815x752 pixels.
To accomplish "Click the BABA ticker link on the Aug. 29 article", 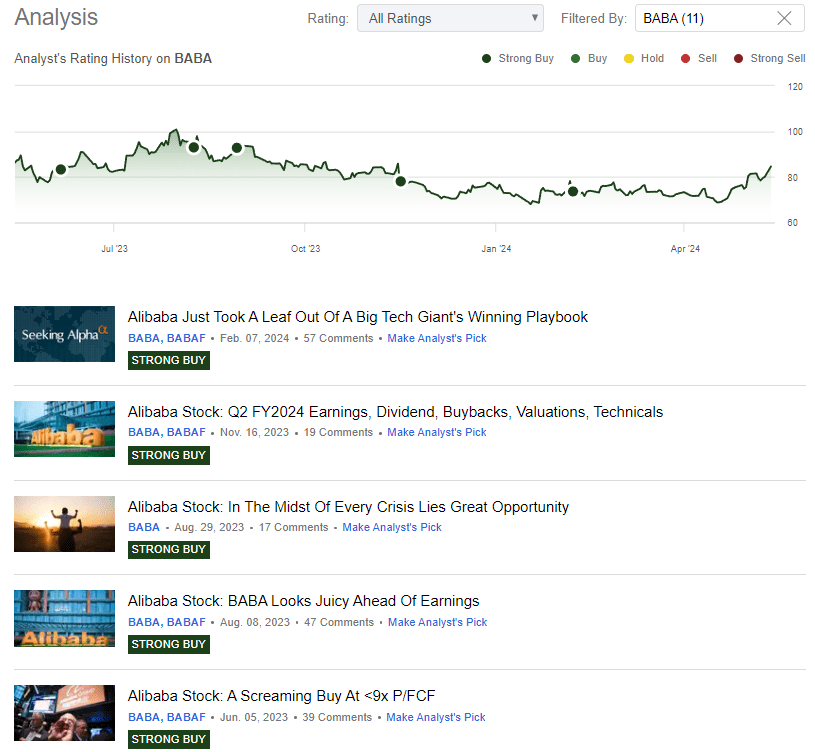I will (x=143, y=526).
